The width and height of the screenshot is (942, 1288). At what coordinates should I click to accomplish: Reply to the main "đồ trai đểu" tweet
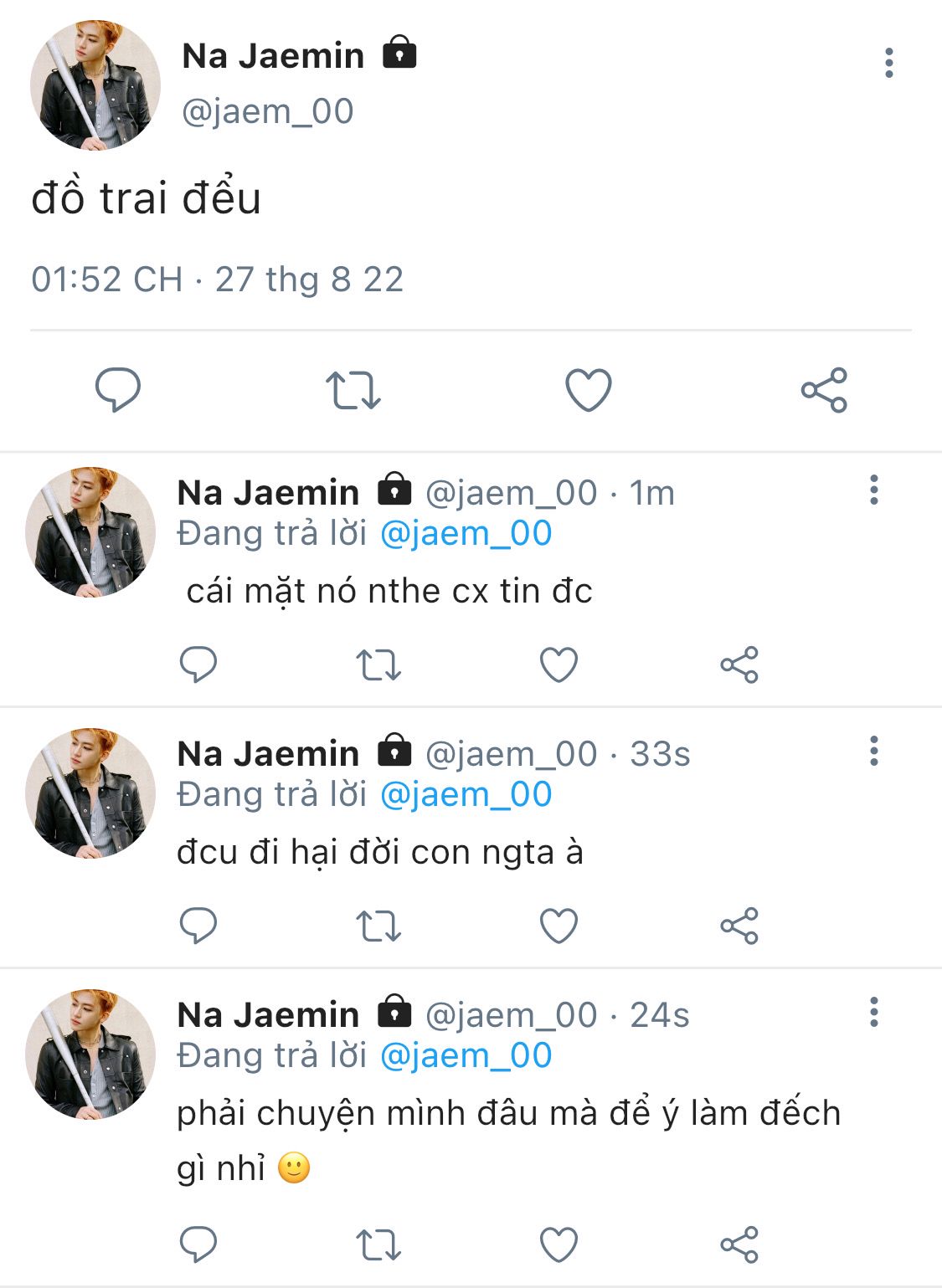pos(117,390)
